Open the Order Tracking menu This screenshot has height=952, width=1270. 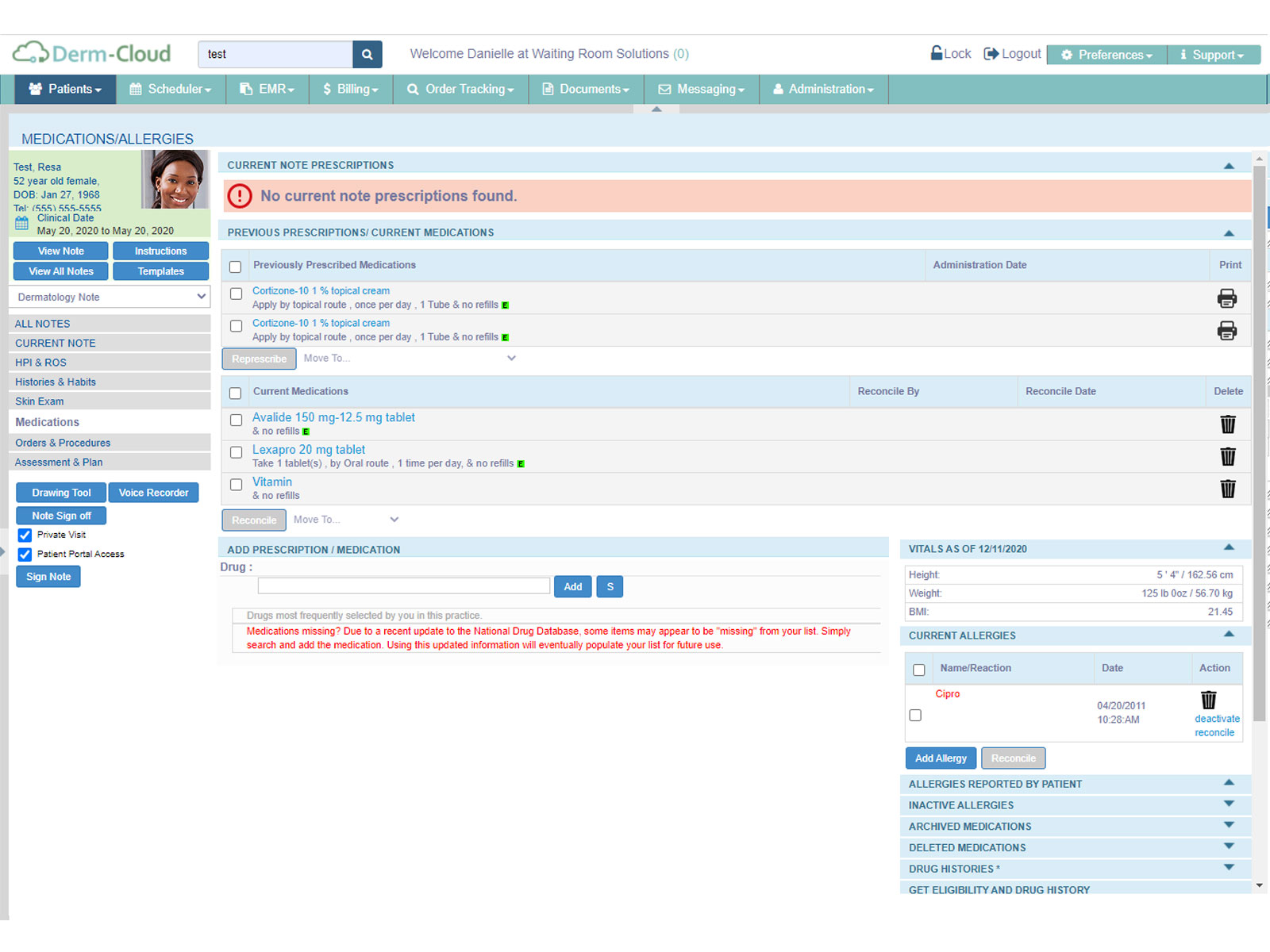coord(460,89)
